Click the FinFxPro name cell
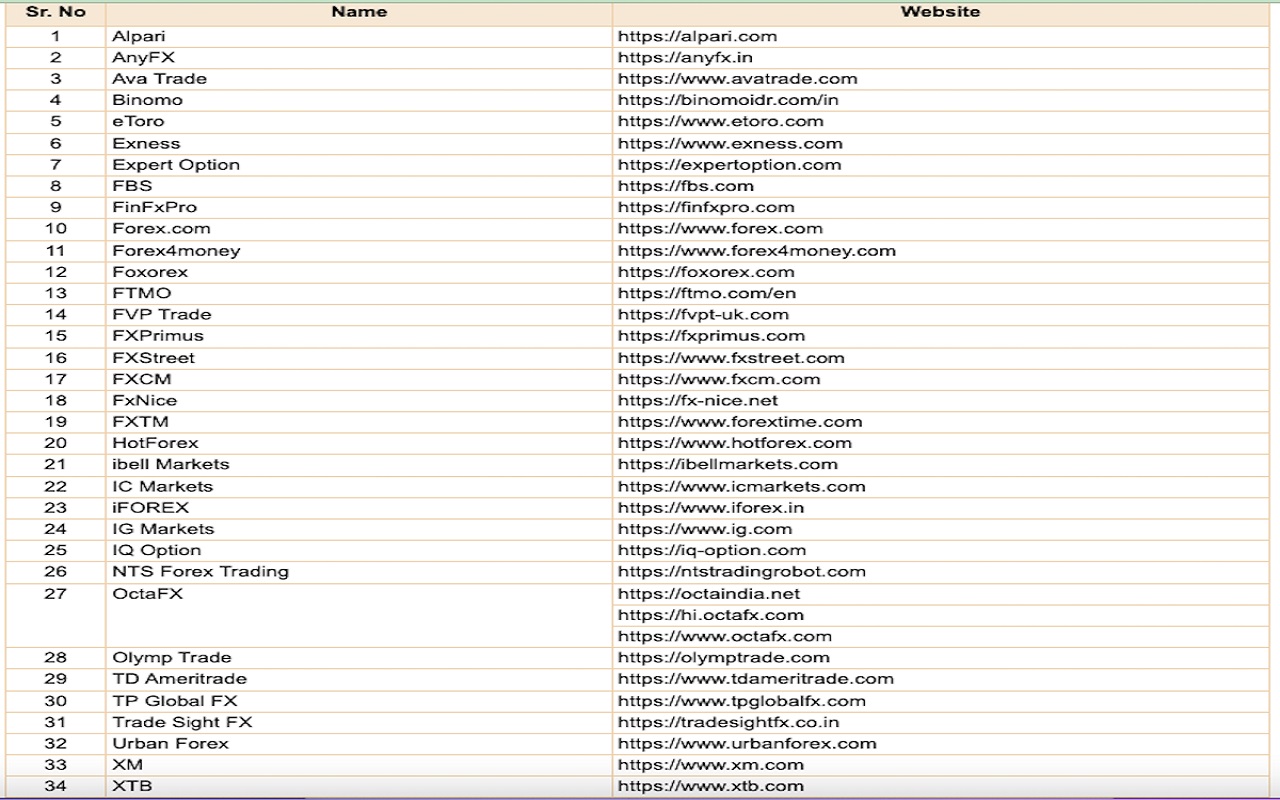Image resolution: width=1280 pixels, height=800 pixels. click(359, 207)
